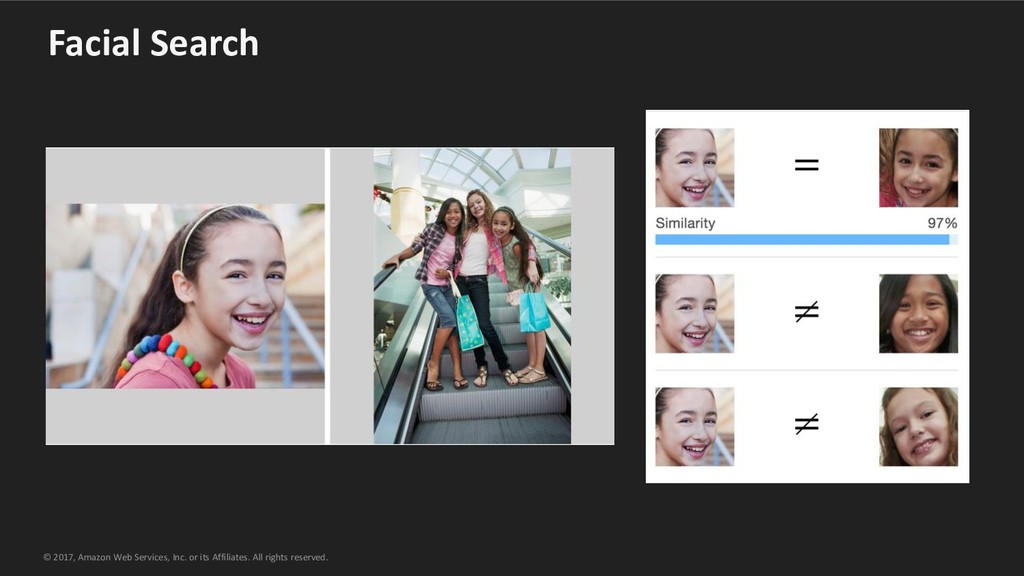Click the 'Similarity' label
Screen dimensions: 1024x576
(685, 223)
